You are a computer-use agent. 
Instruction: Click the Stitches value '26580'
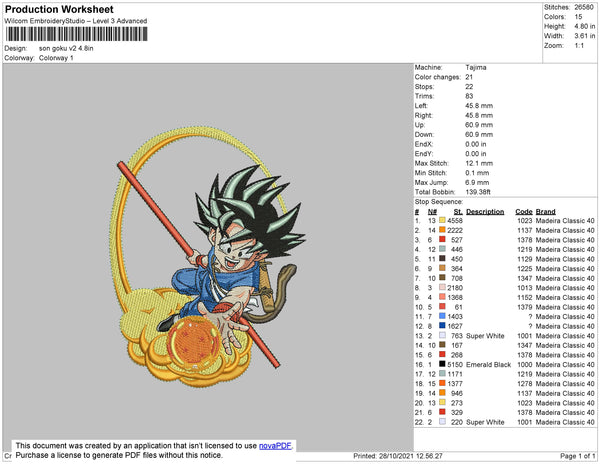[x=584, y=7]
